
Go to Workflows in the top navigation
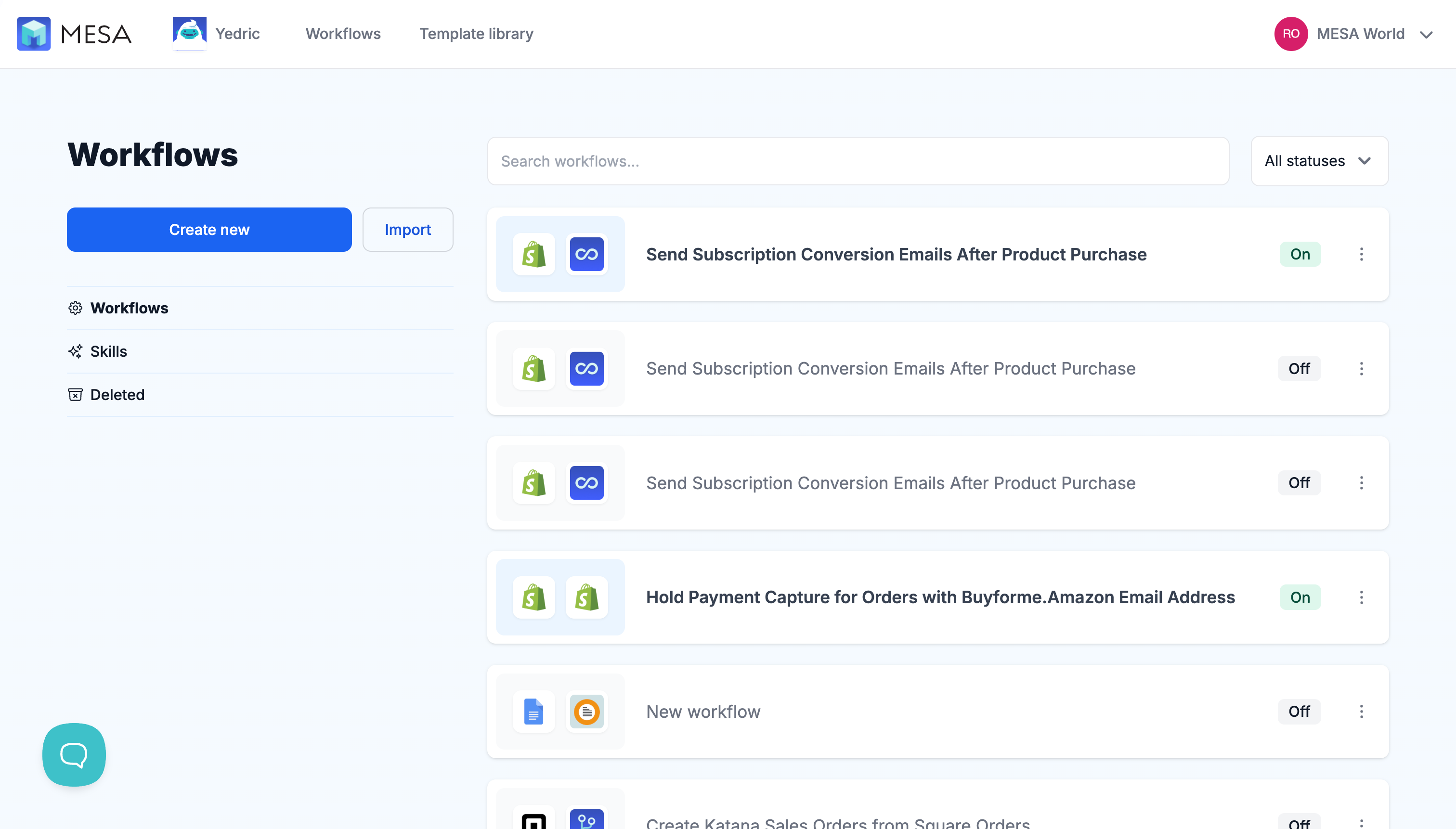coord(343,34)
